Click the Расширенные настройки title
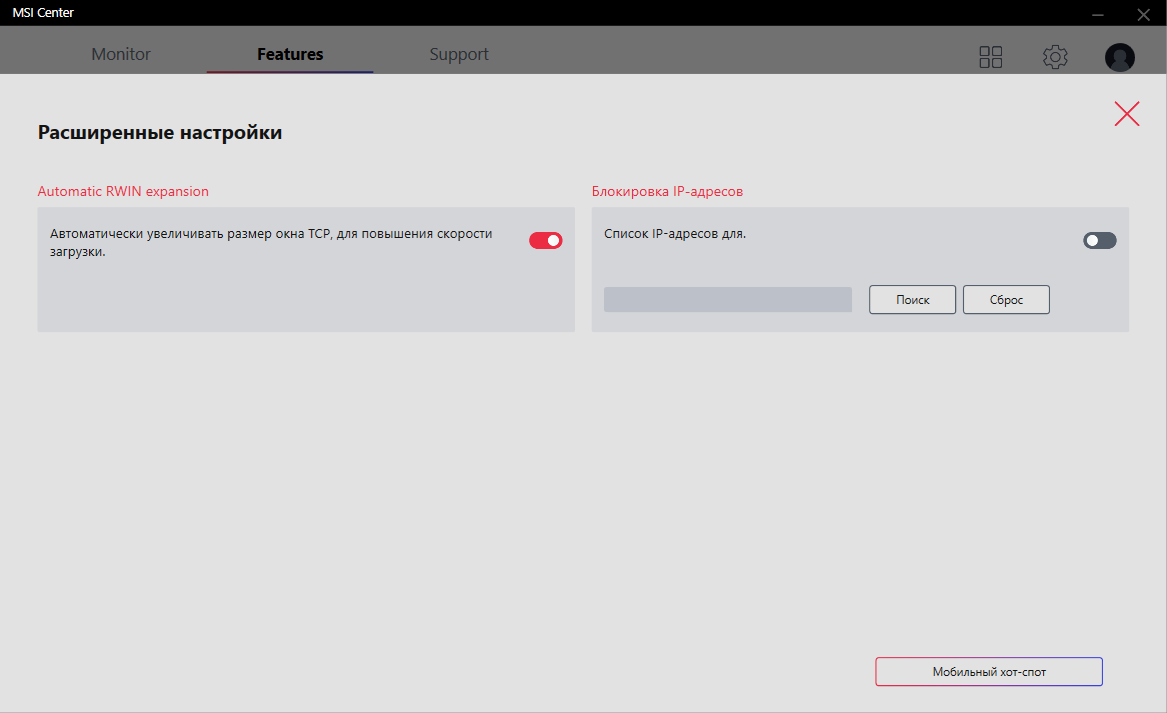Image resolution: width=1167 pixels, height=713 pixels. [x=160, y=132]
